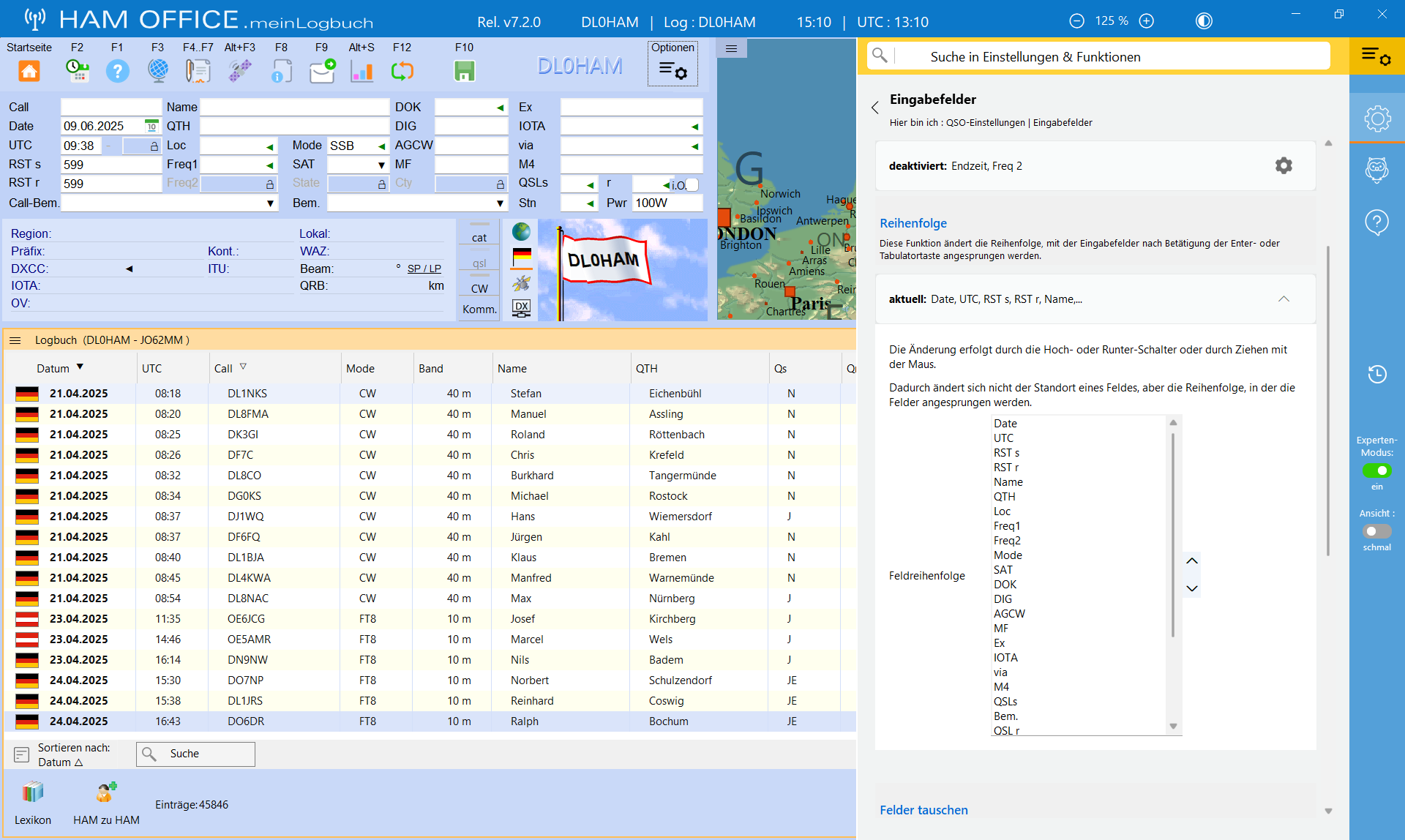
Task: Click the F12 refresh arrows icon
Action: coord(402,71)
